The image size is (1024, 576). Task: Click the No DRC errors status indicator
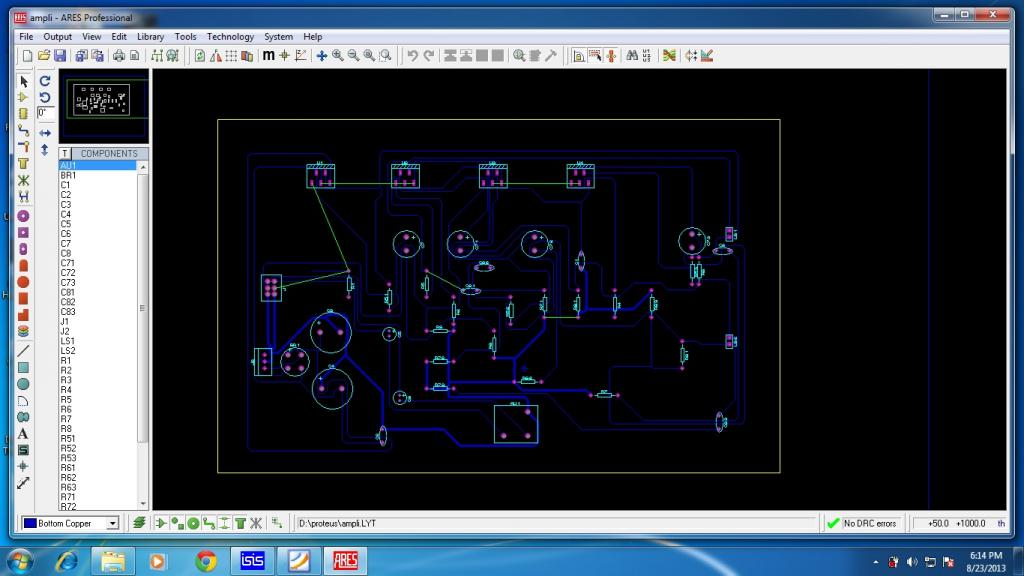tap(863, 523)
